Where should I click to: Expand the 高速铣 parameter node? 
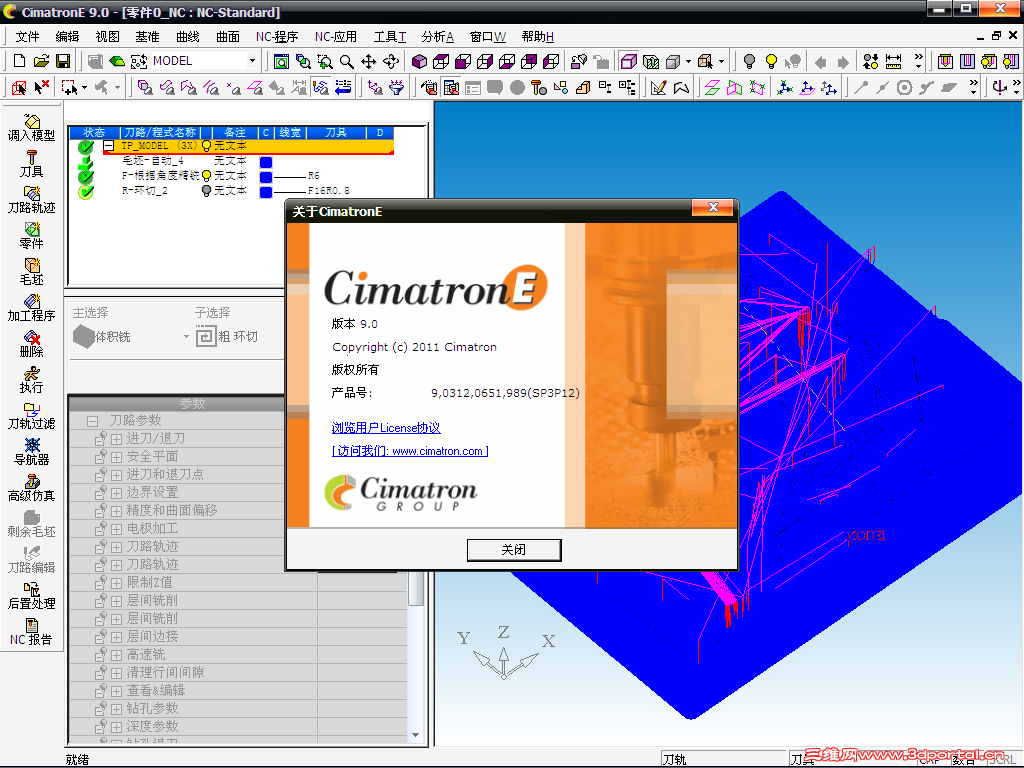click(116, 655)
